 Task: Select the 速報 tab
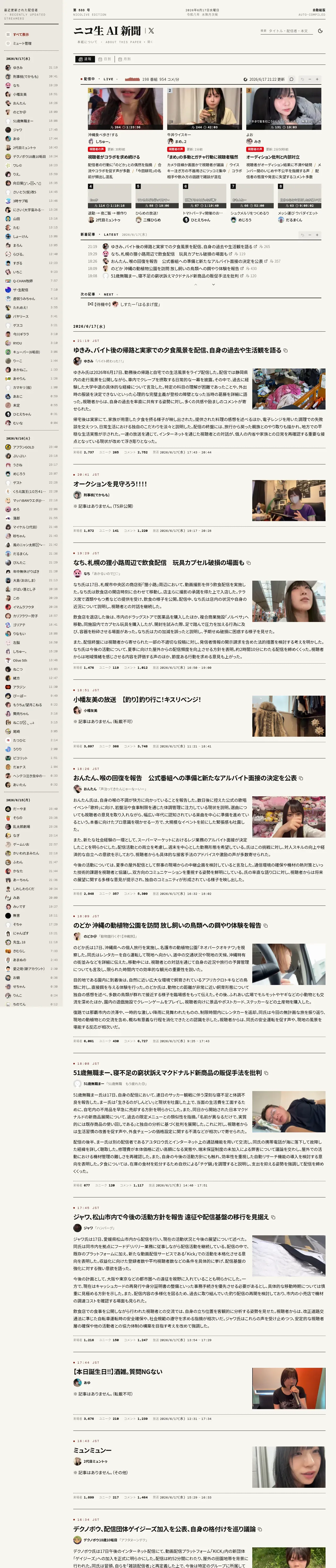pos(85,59)
